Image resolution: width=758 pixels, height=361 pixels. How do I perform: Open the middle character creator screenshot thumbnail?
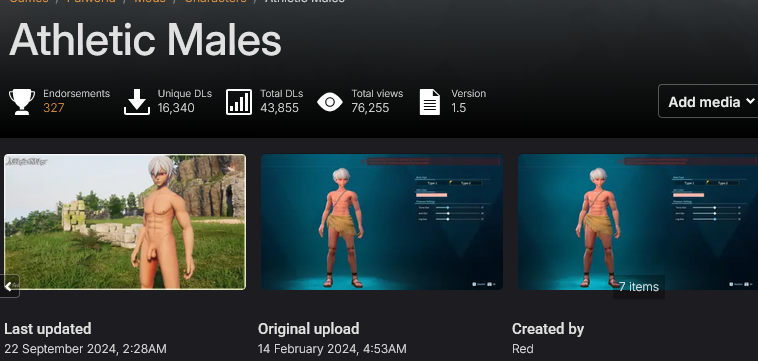(382, 222)
